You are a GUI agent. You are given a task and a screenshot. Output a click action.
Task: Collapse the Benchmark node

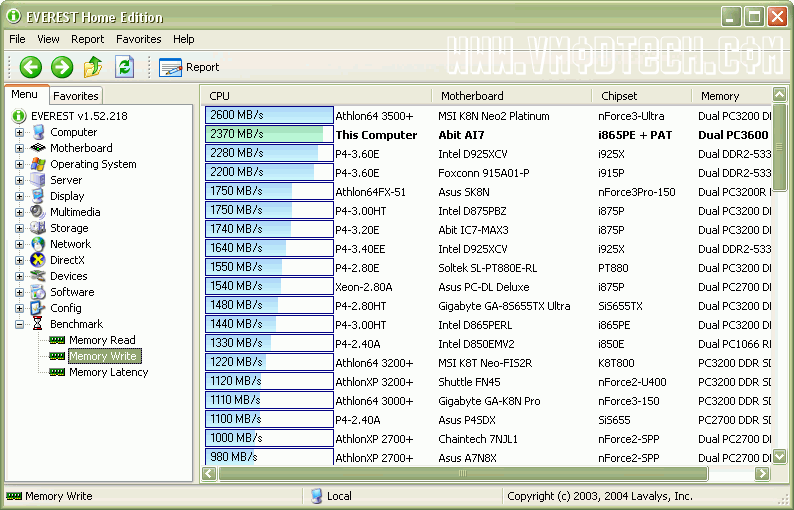point(19,324)
